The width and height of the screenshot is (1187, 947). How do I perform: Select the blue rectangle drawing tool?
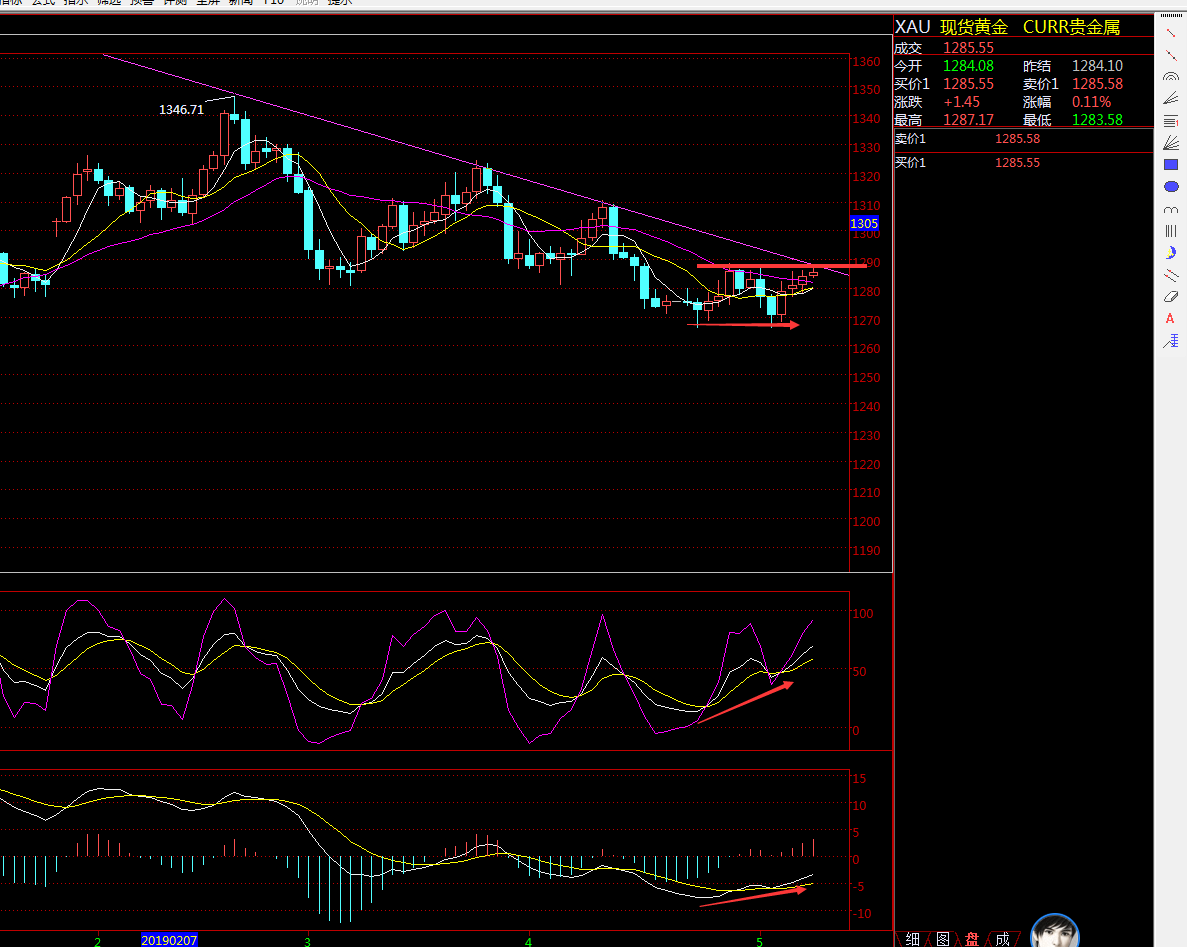pos(1170,164)
